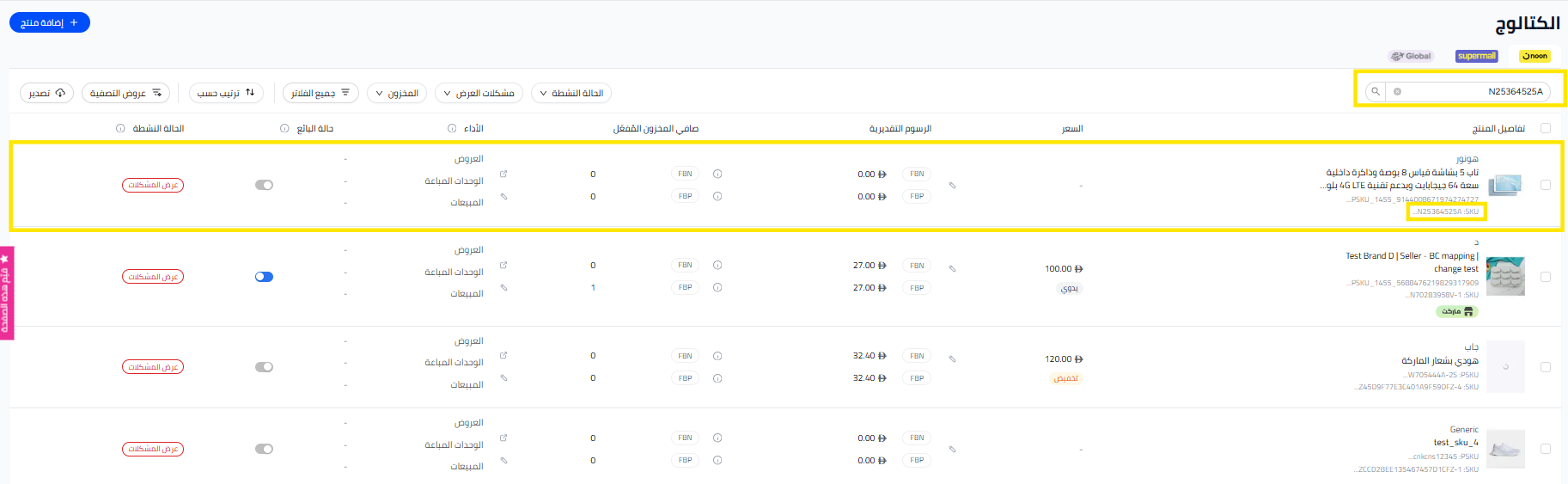The width and height of the screenshot is (1568, 484).
Task: Open info icon beside Active Status header
Action: tap(120, 128)
